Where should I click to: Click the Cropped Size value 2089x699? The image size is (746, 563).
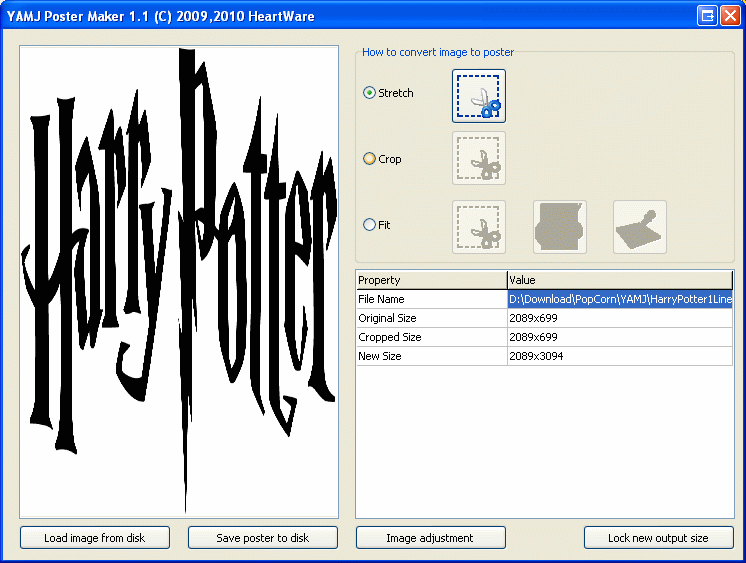pyautogui.click(x=620, y=337)
